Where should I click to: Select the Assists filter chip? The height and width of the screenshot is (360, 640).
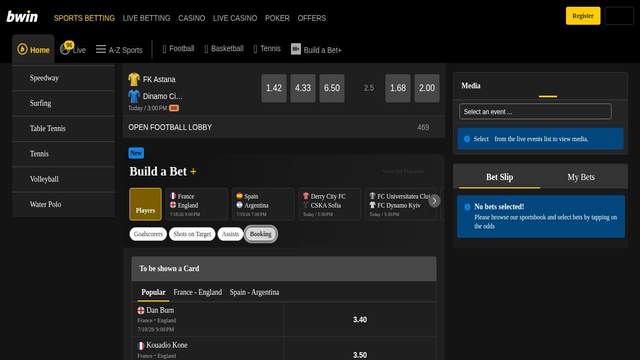230,234
